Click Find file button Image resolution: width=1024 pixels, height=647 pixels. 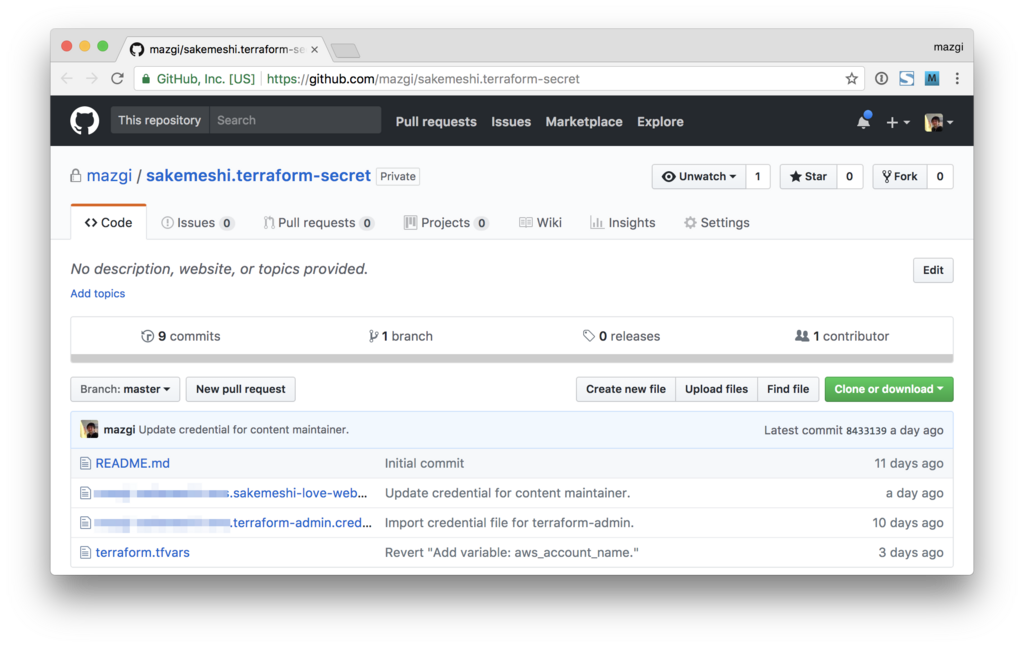coord(788,389)
